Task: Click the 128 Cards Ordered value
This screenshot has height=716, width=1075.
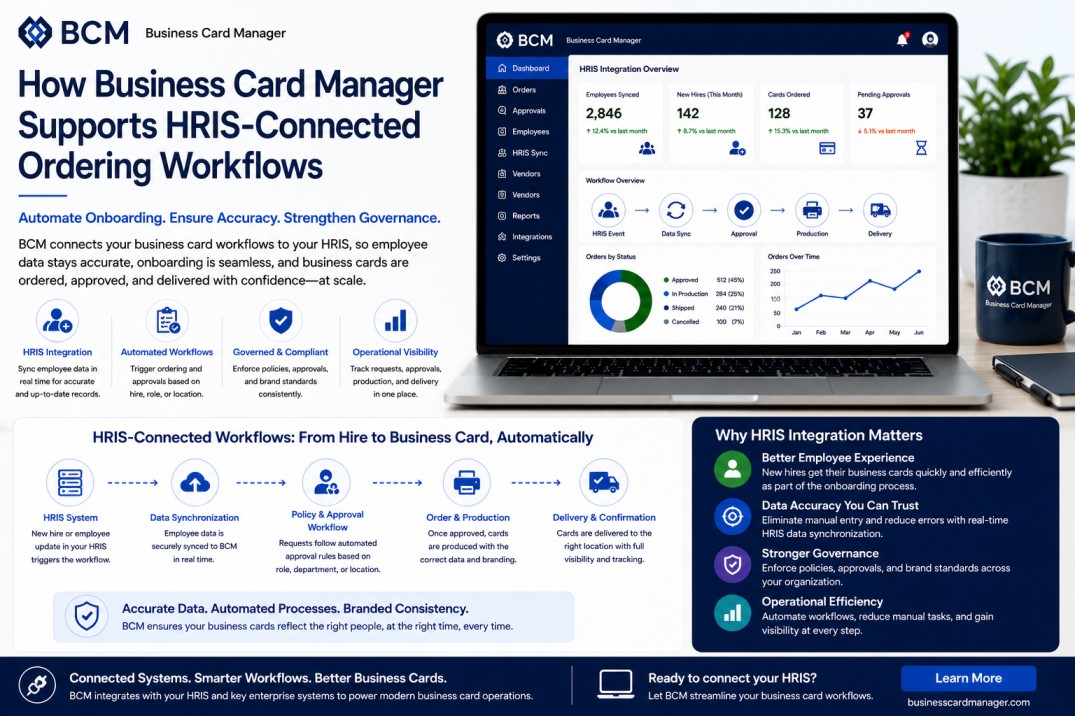Action: click(x=779, y=113)
